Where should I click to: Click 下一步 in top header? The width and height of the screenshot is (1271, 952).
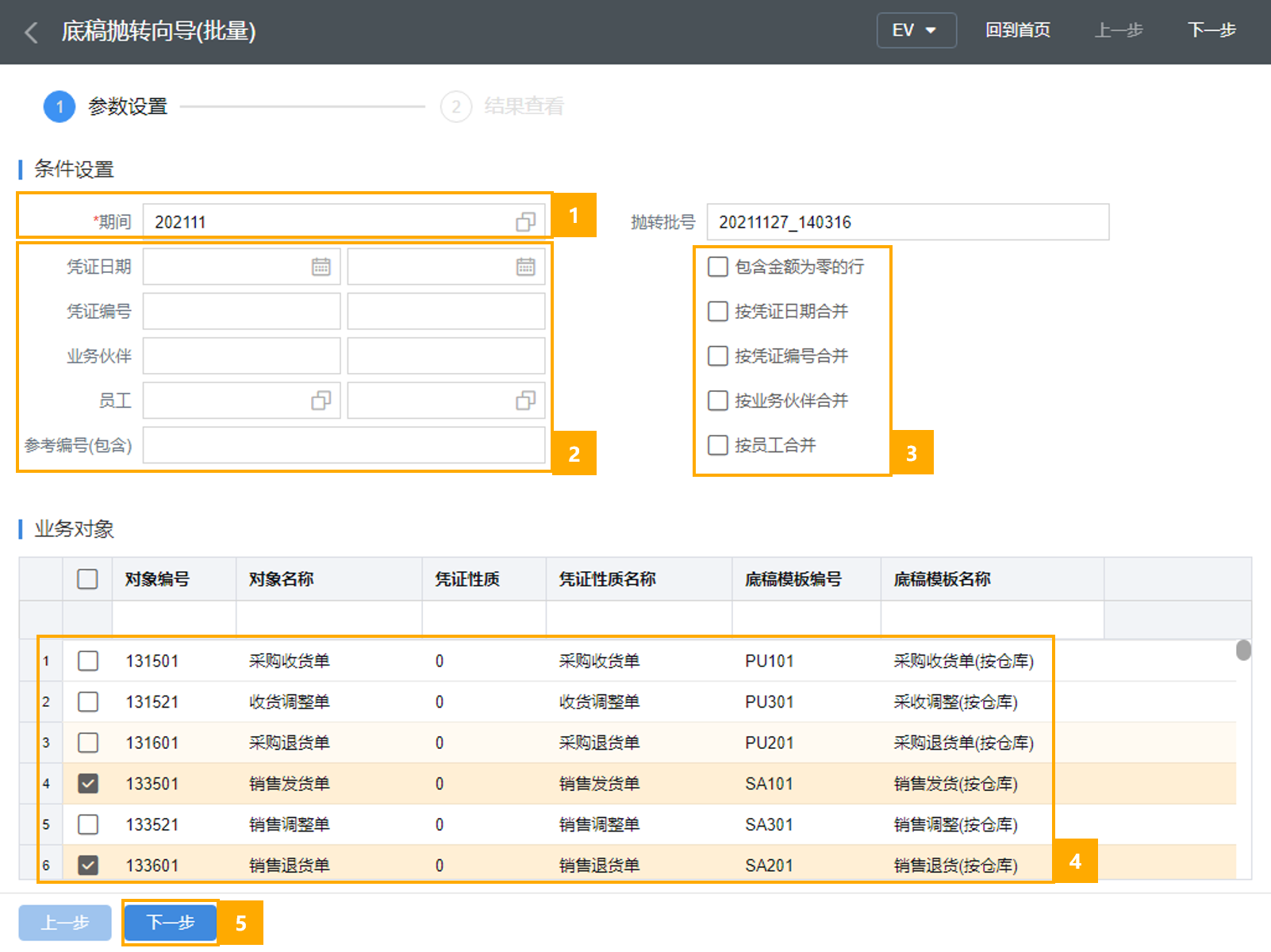pos(1211,30)
